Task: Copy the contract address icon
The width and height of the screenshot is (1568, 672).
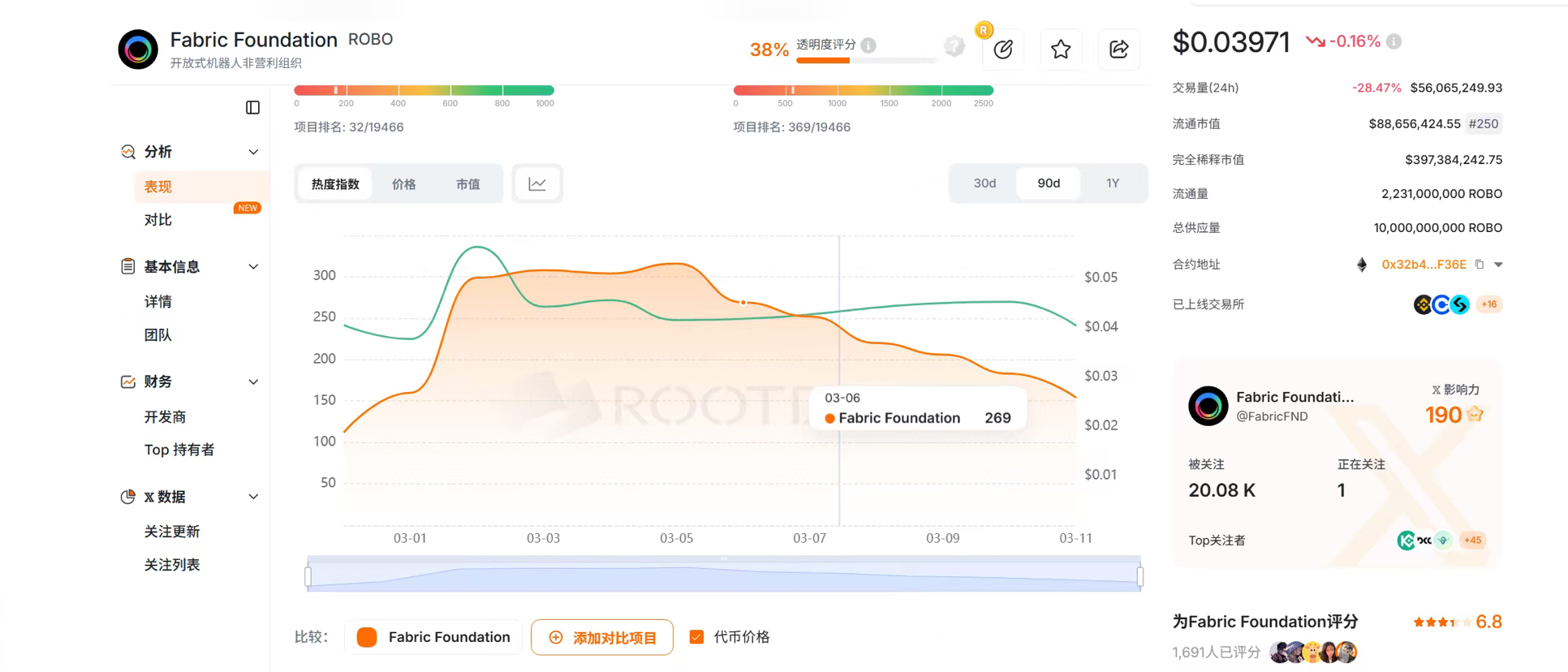Action: [x=1480, y=265]
